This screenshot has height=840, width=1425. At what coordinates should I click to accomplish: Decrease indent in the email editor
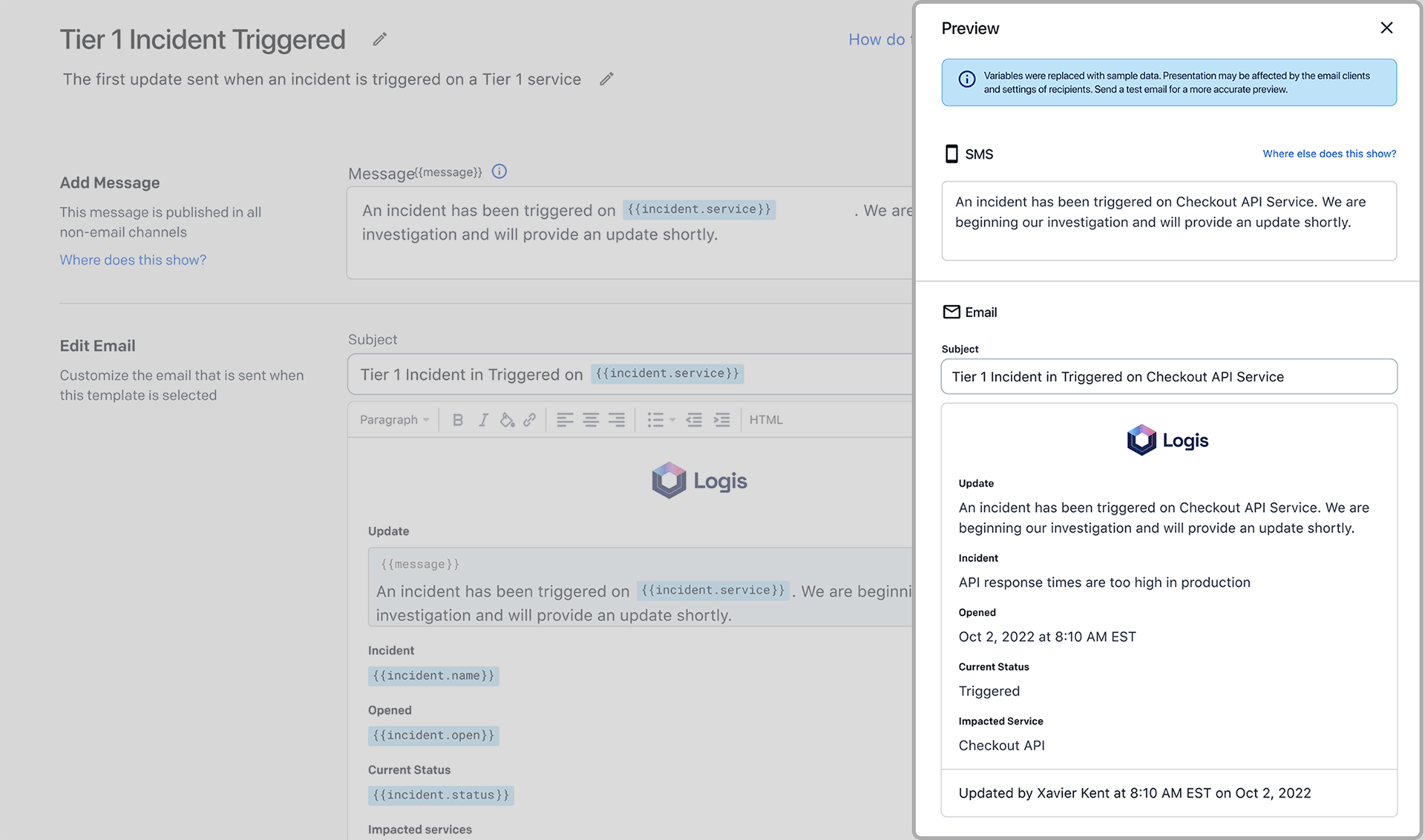tap(694, 420)
